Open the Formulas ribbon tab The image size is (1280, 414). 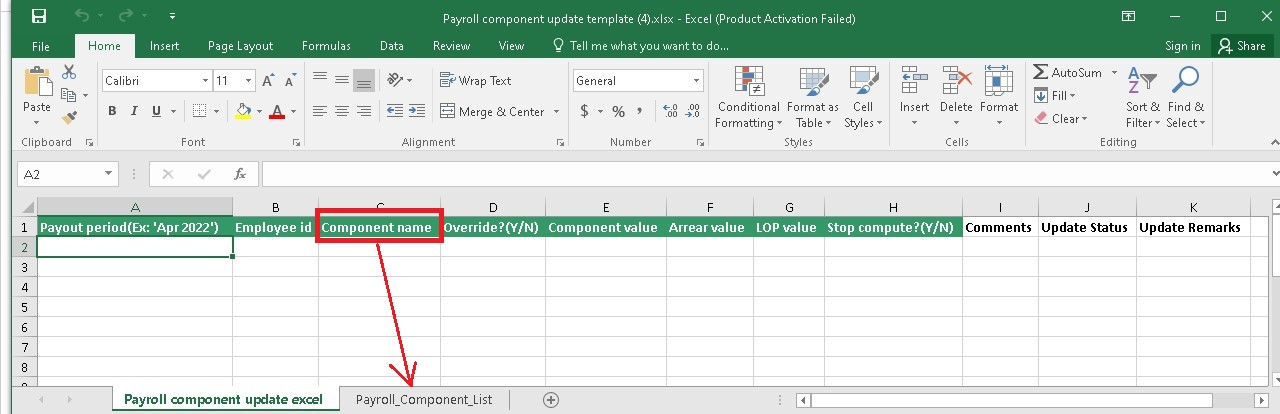[x=326, y=46]
